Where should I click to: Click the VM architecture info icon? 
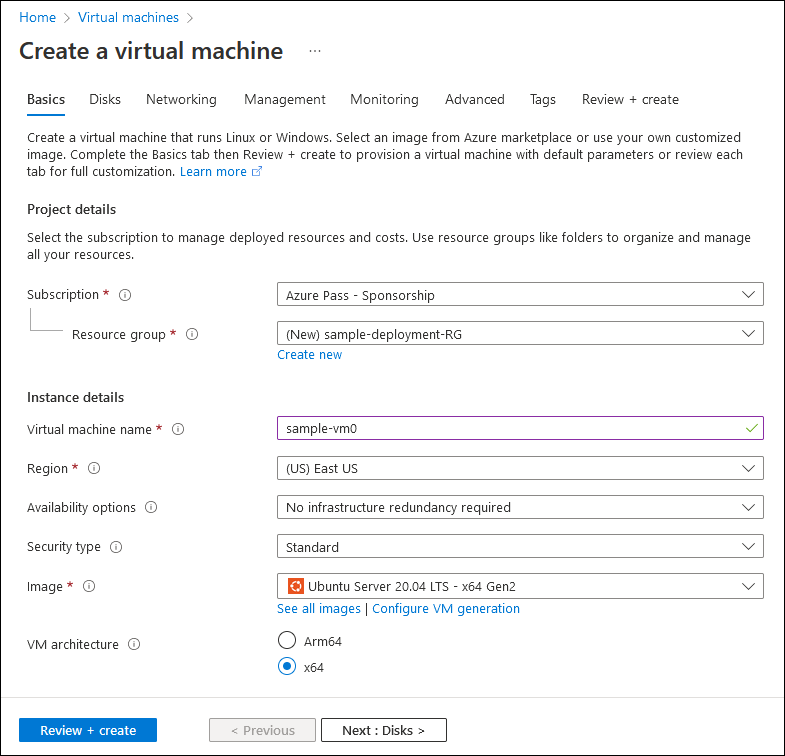[x=134, y=644]
